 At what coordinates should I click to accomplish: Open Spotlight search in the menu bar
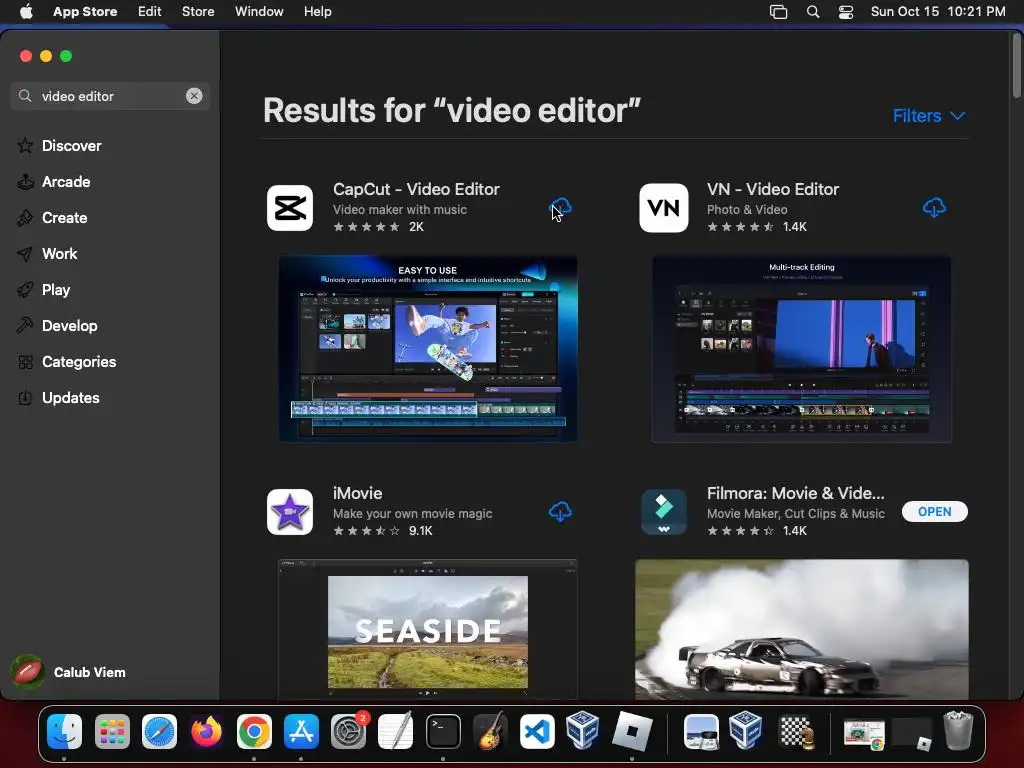[813, 12]
